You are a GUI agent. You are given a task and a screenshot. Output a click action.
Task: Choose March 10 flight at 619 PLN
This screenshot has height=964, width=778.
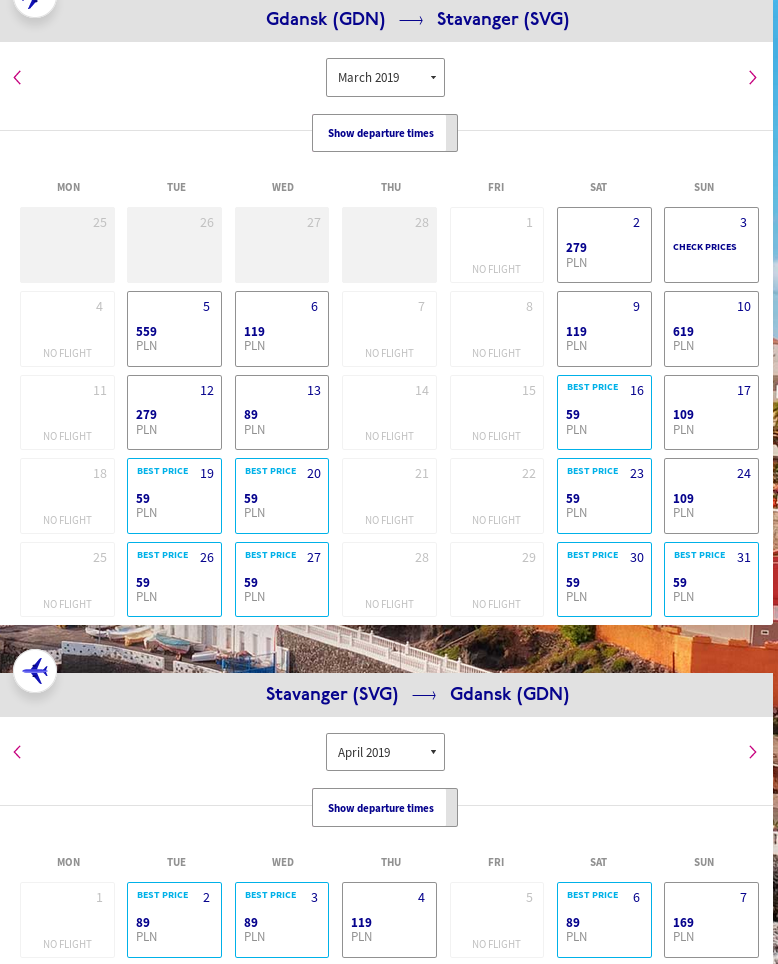(x=711, y=329)
